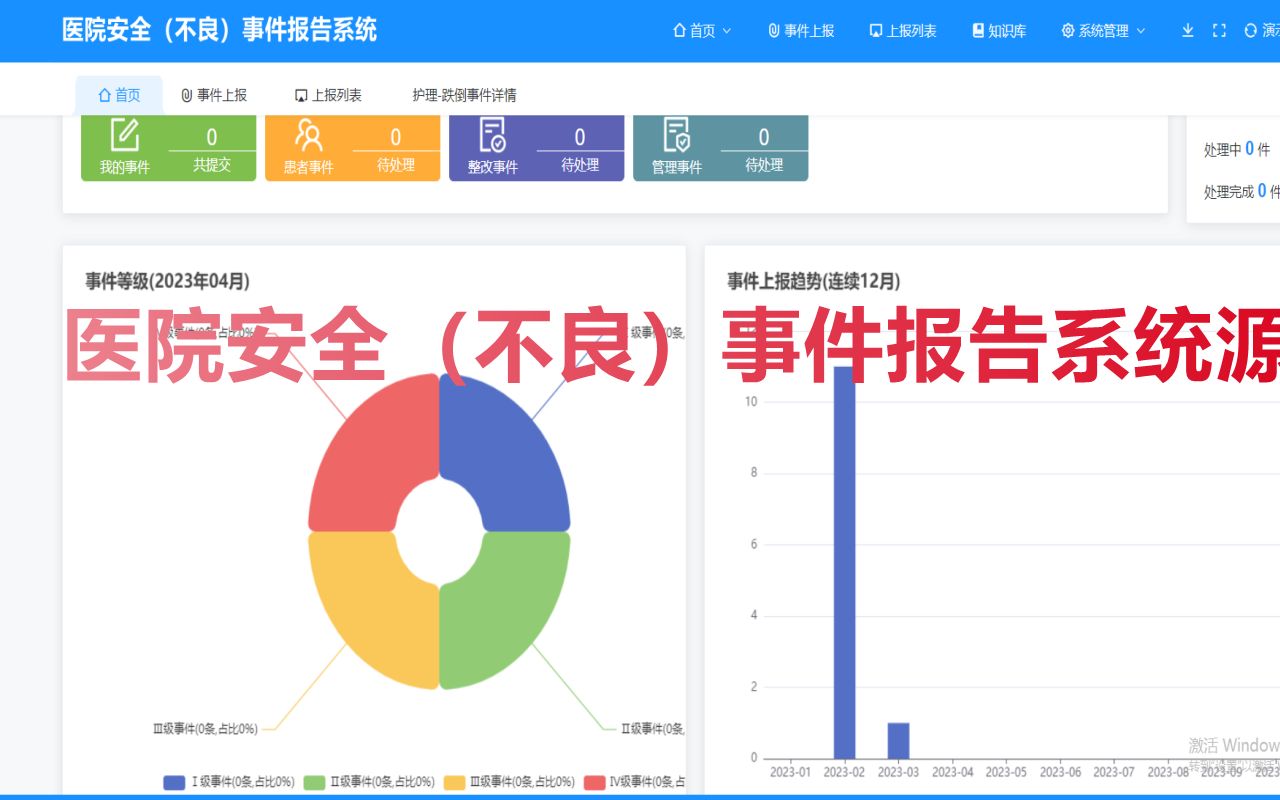Viewport: 1280px width, 800px height.
Task: Click the refresh icon next to 演示
Action: point(1251,30)
